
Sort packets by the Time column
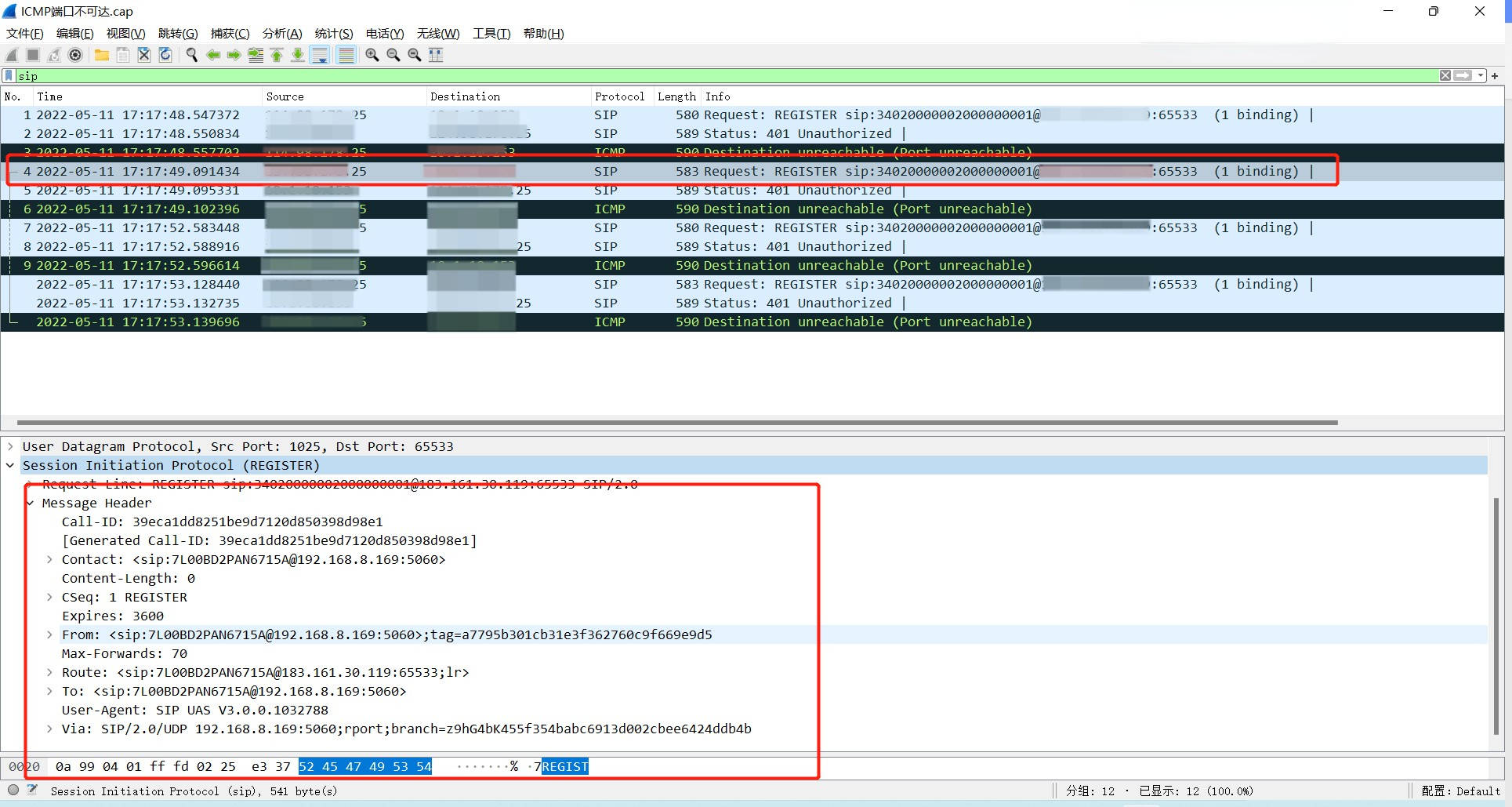[x=147, y=96]
